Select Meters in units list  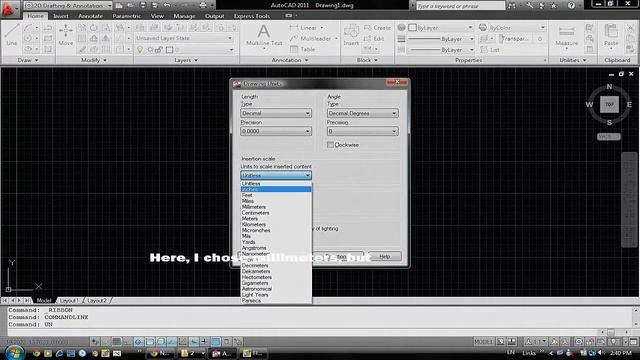pos(276,218)
